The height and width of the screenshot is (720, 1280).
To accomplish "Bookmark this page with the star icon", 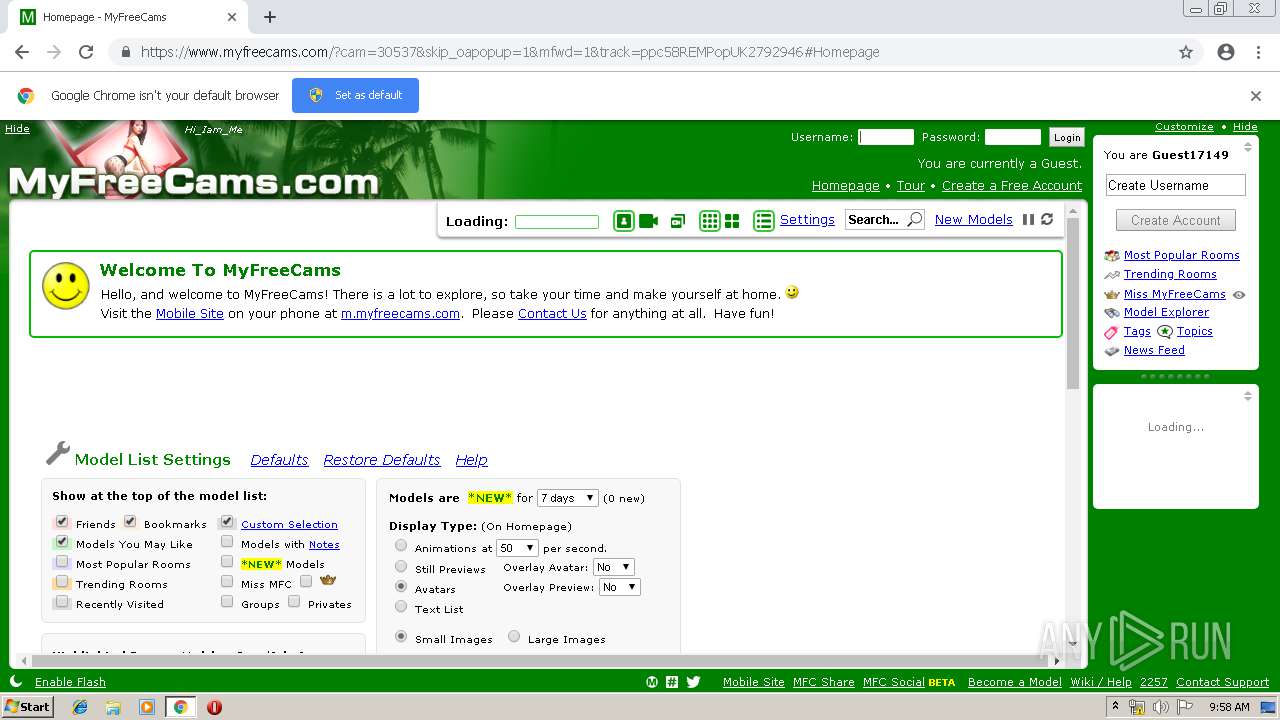I will (1186, 52).
